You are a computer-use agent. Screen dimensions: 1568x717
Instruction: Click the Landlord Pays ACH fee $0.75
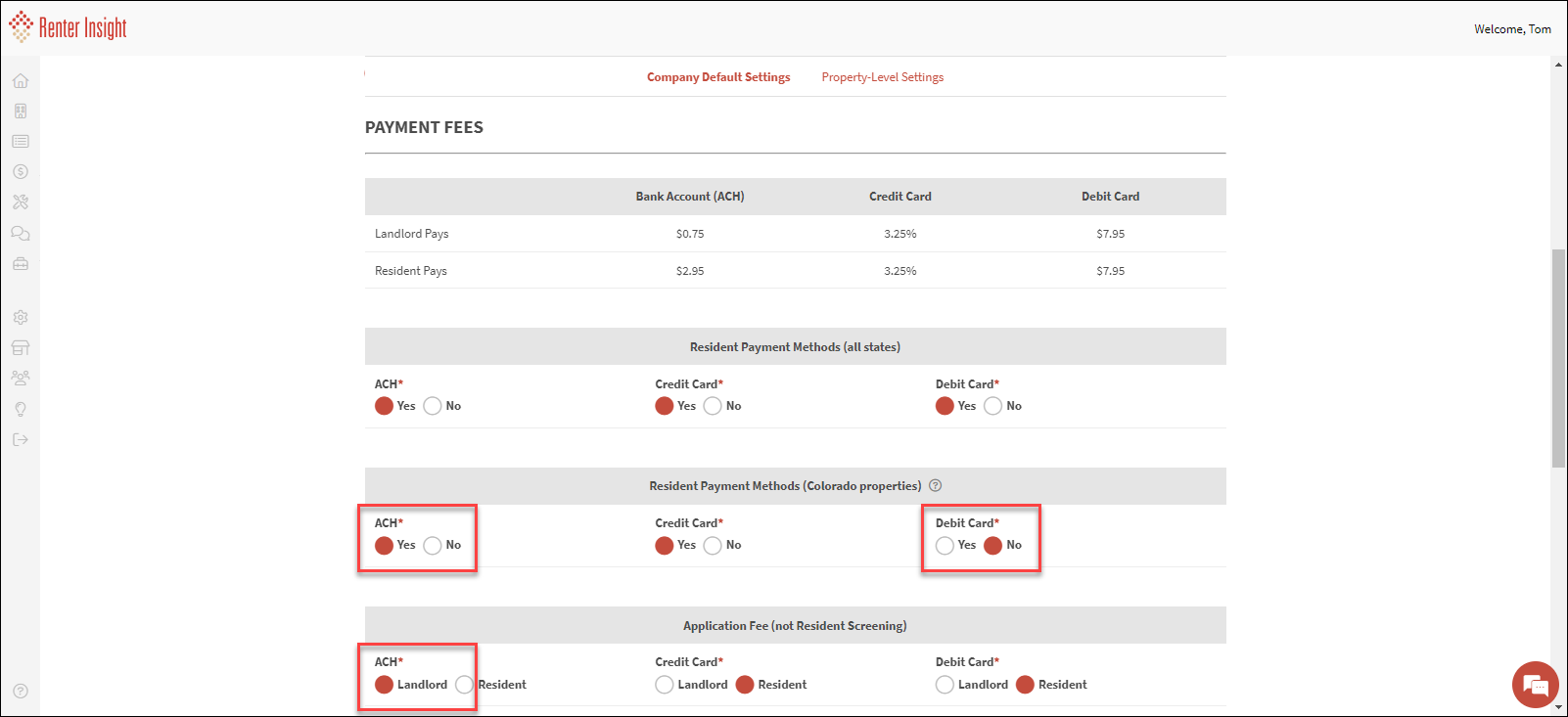[690, 234]
